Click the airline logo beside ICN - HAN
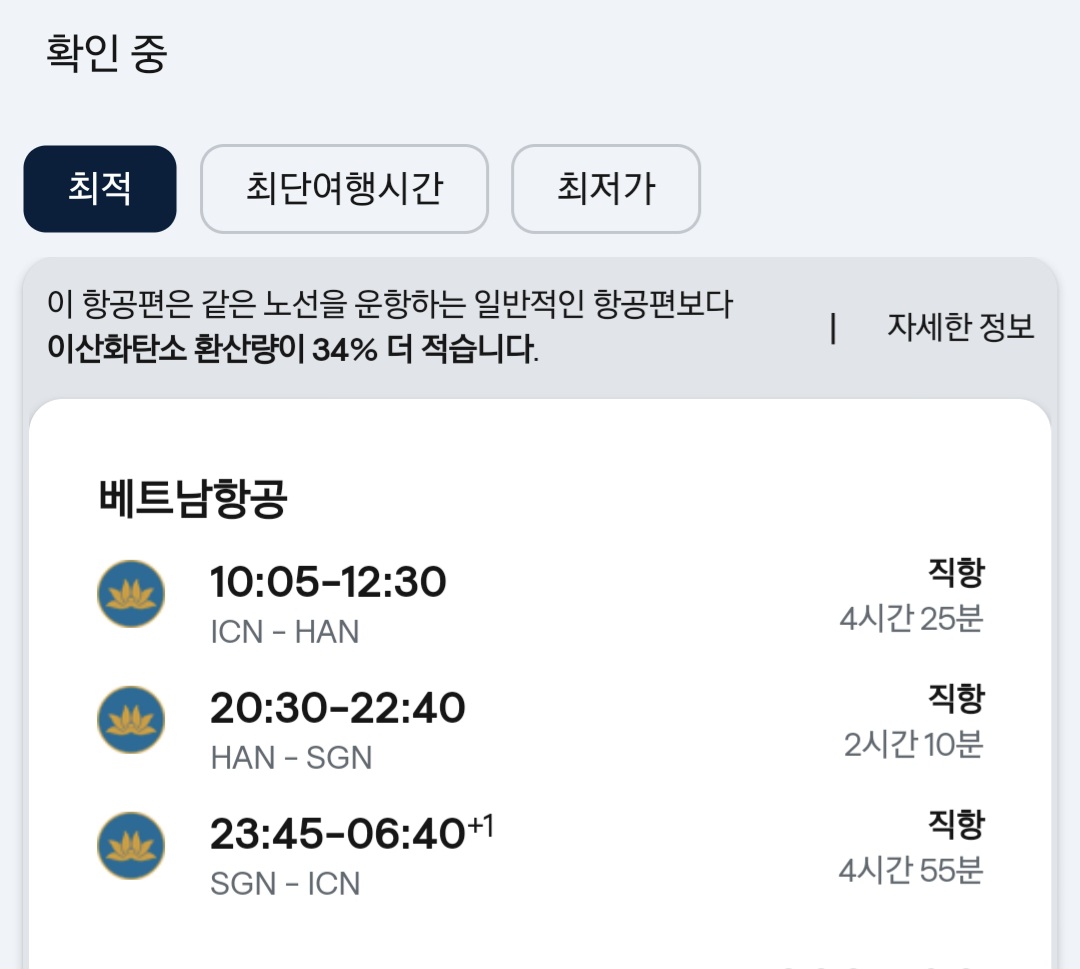Viewport: 1080px width, 969px height. (x=131, y=594)
